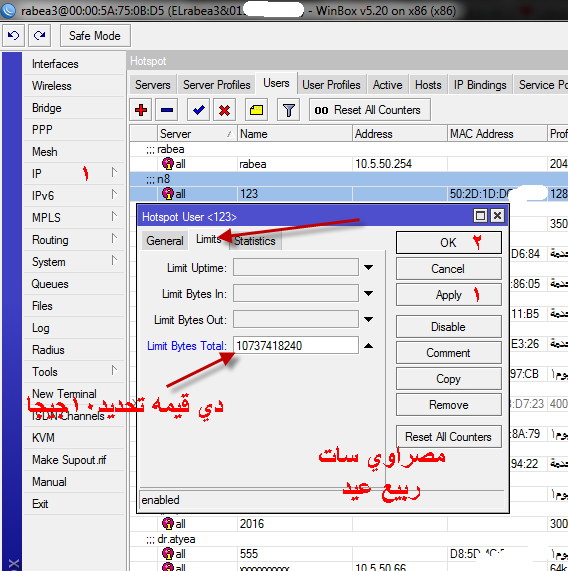Open the User Profiles tab
Viewport: 568px width, 571px height.
[331, 85]
